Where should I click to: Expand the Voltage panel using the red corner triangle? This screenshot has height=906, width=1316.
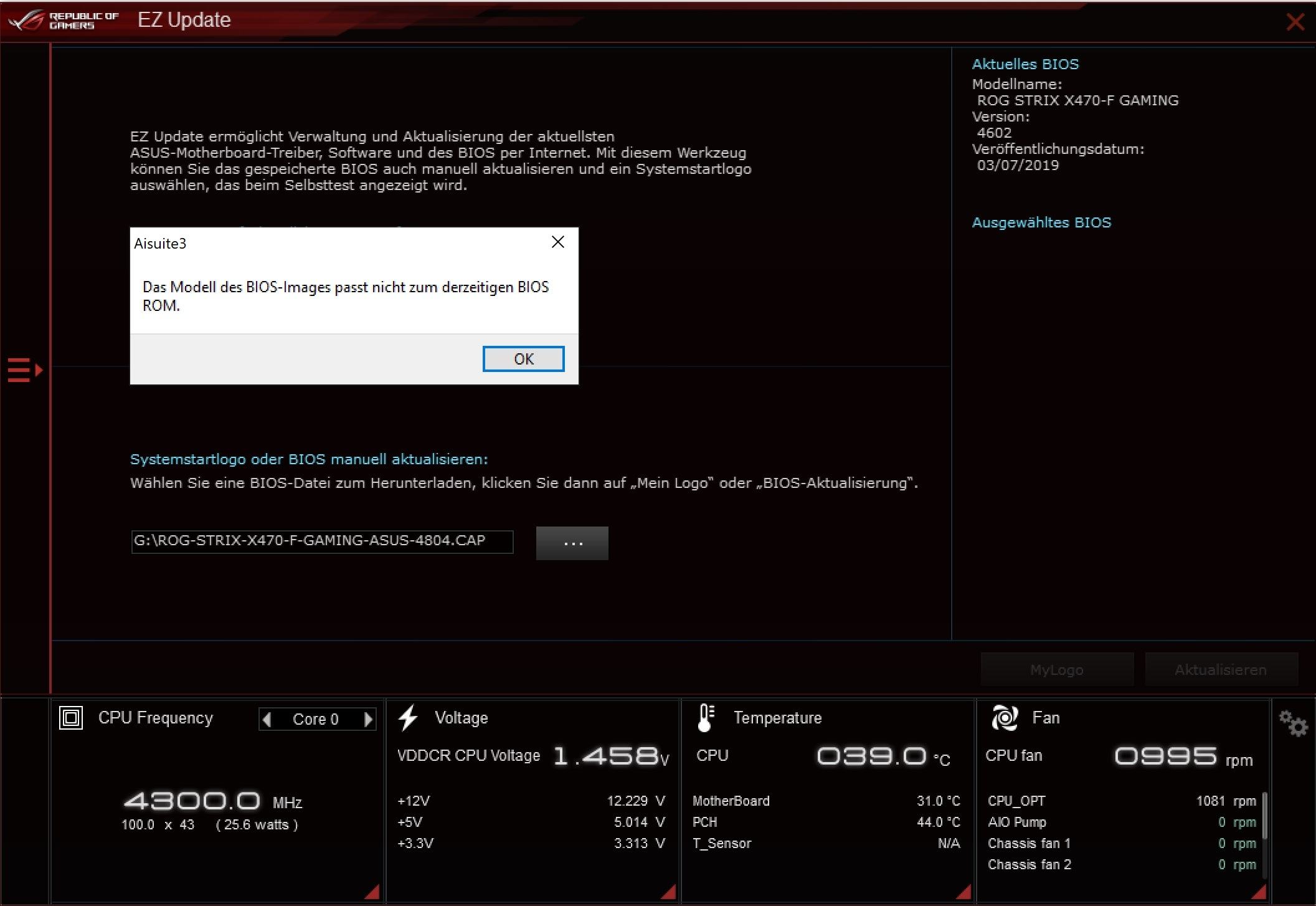668,892
